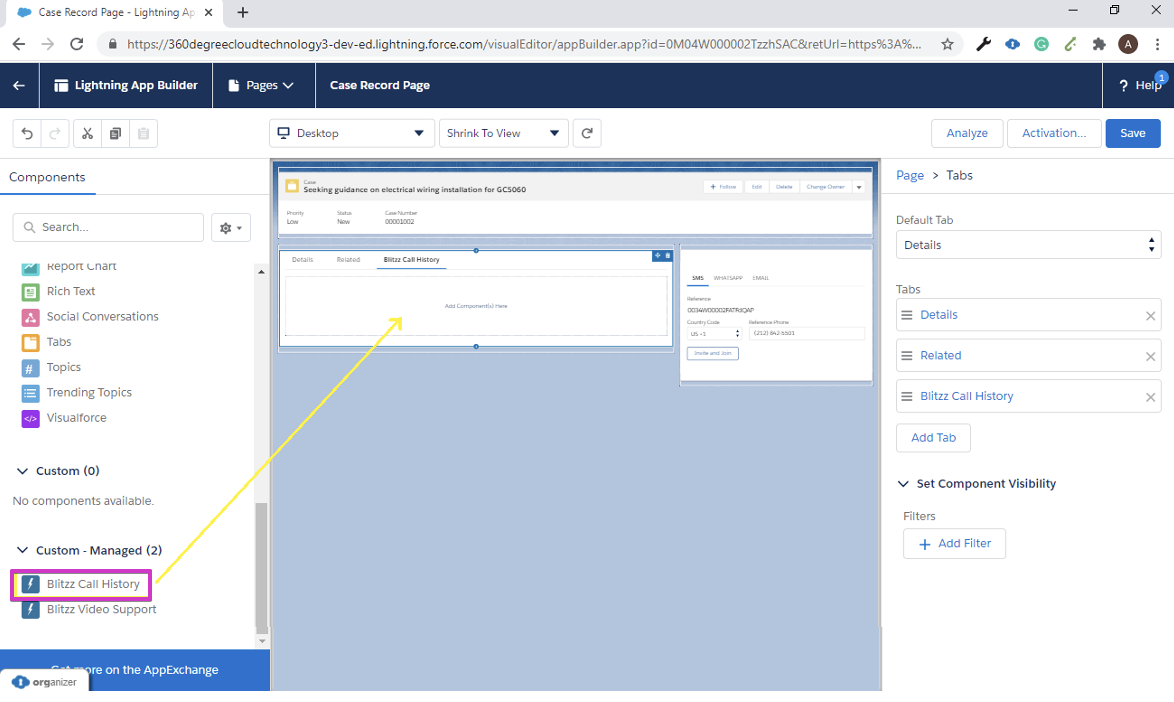Click the redo arrow in toolbar
1174x702 pixels.
[x=55, y=133]
